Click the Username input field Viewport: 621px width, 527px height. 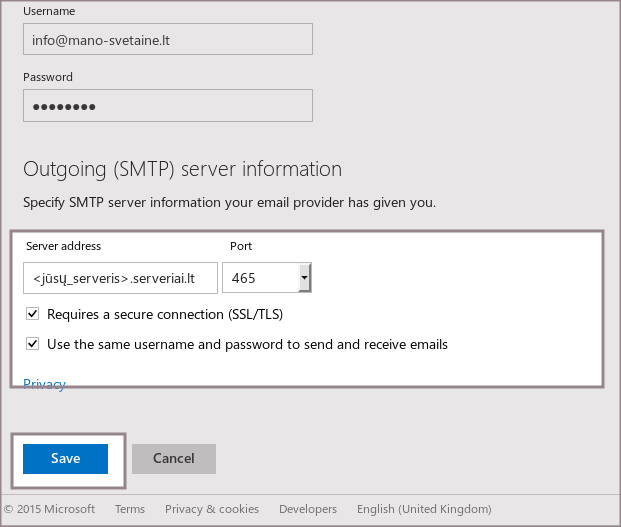[167, 39]
